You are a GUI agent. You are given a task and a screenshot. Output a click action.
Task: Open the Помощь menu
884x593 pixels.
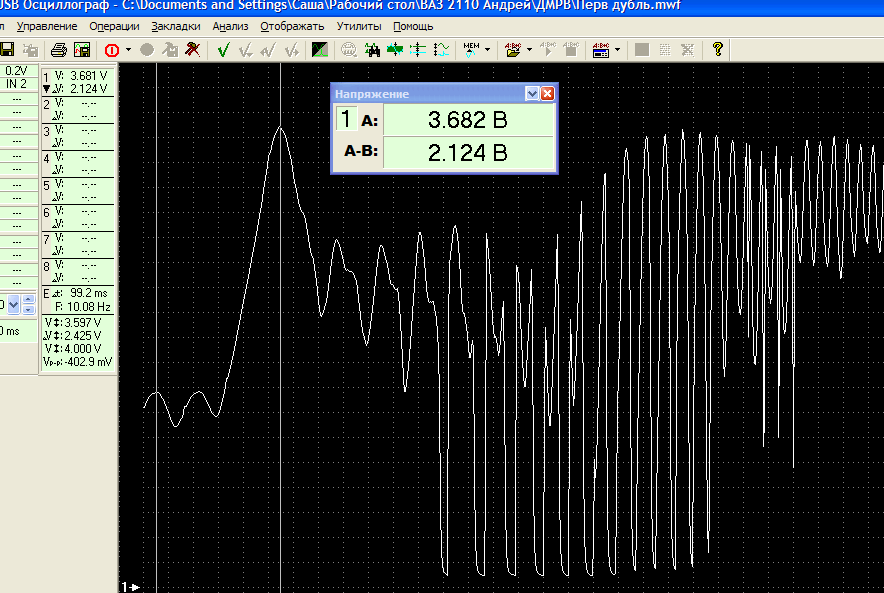(413, 26)
